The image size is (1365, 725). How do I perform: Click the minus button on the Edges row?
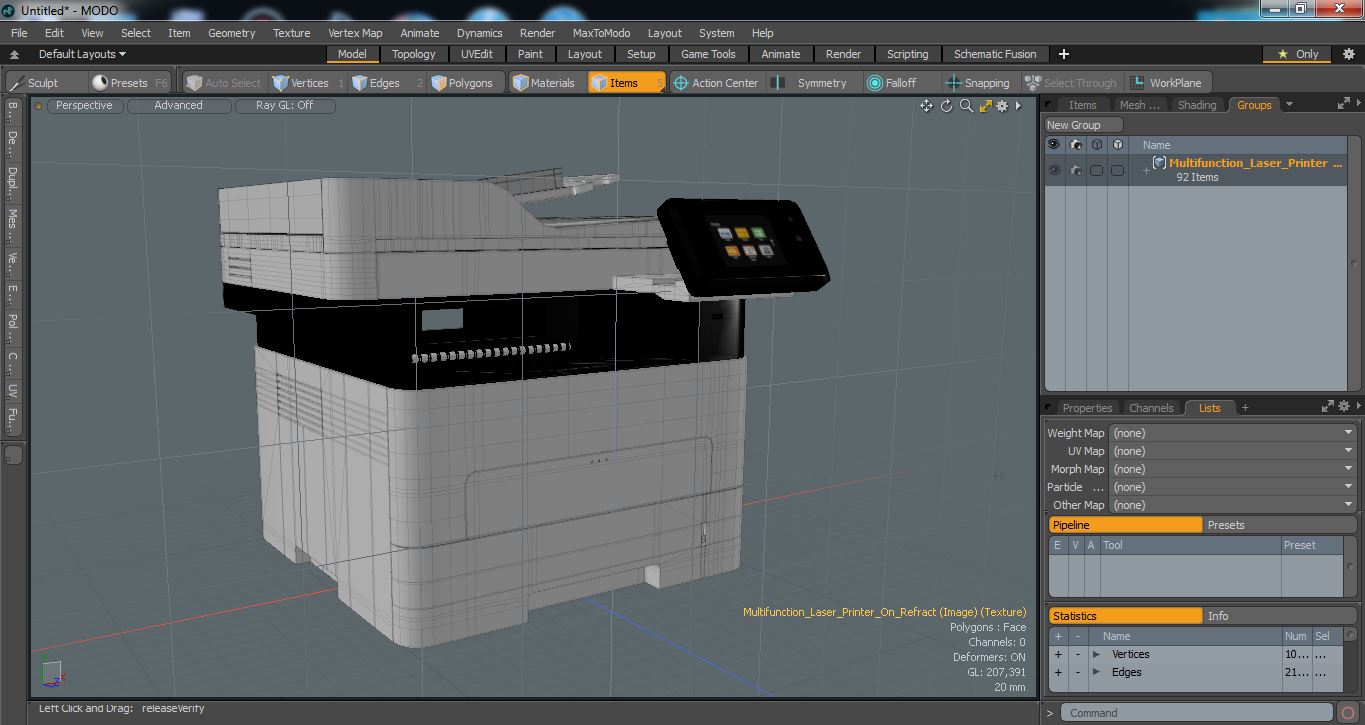tap(1078, 673)
